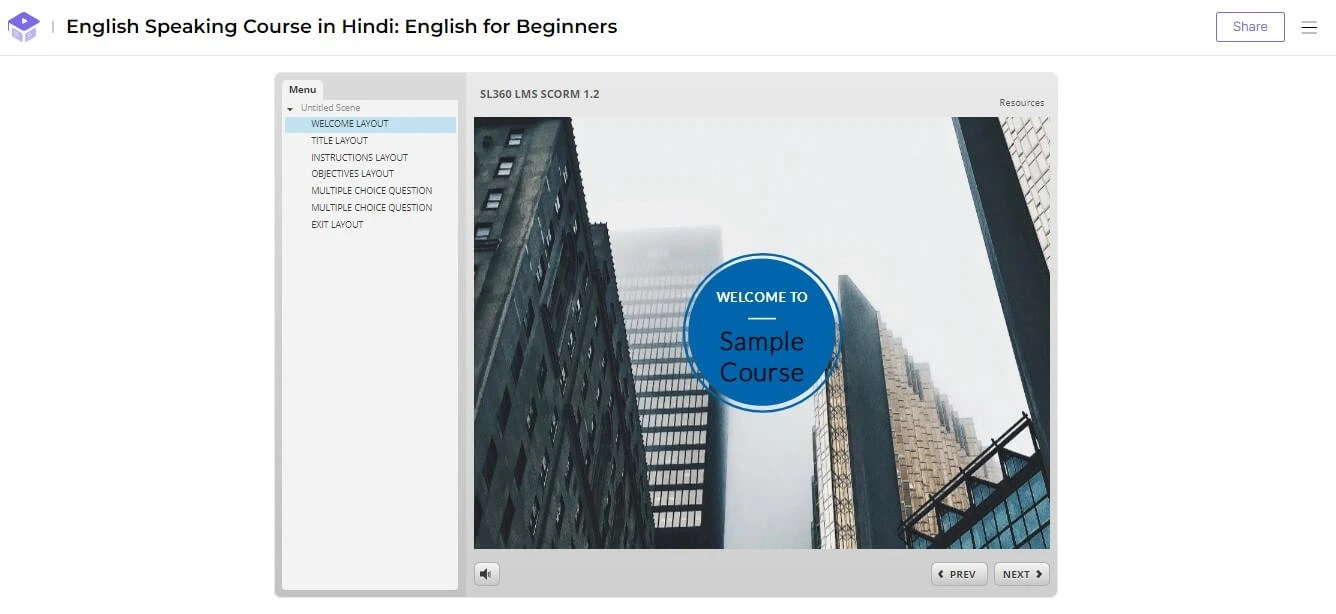Click the English Speaking Course page title
Viewport: 1336px width, 614px height.
[341, 27]
